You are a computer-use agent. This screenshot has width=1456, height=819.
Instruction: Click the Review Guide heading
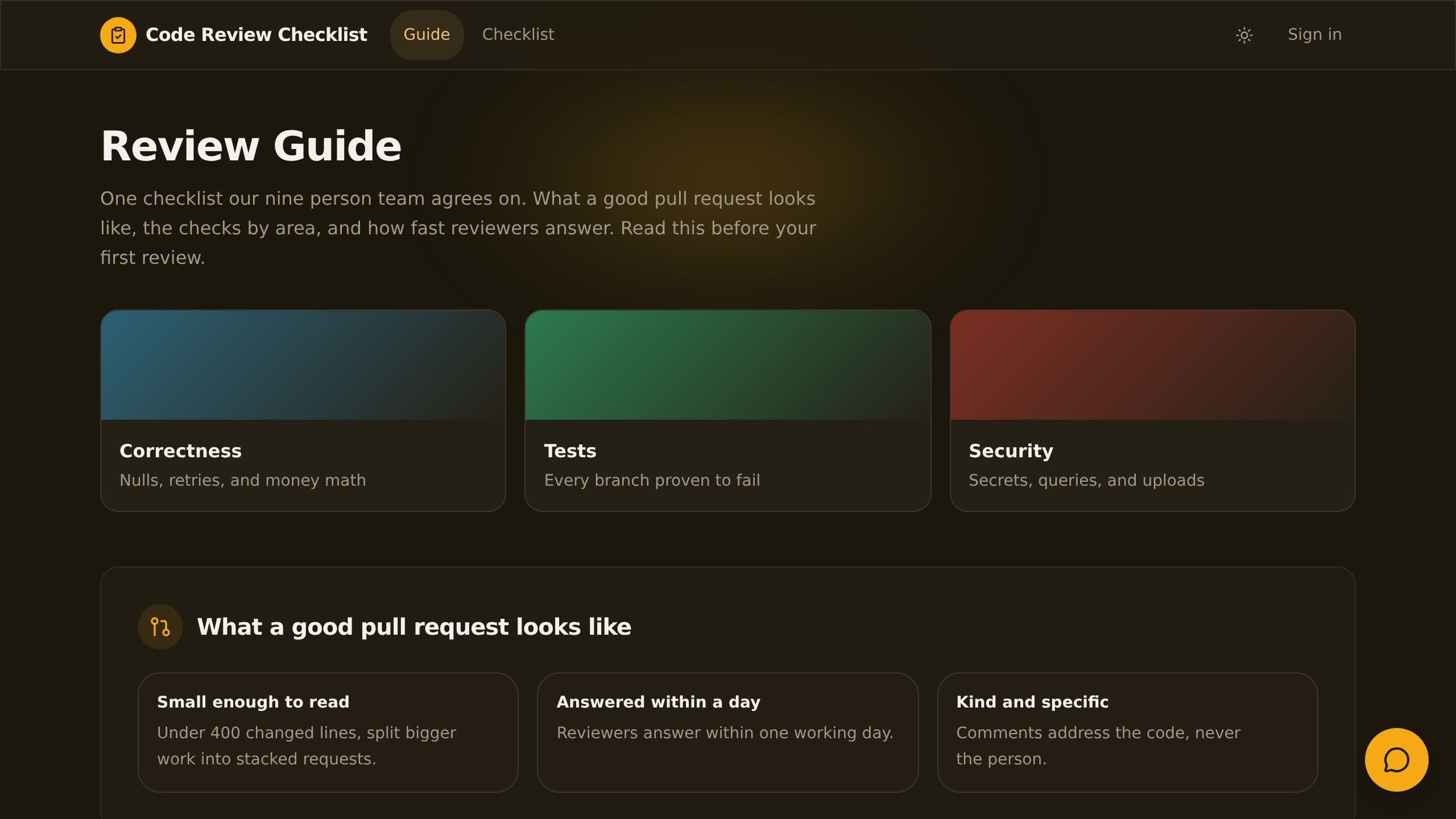coord(251,146)
